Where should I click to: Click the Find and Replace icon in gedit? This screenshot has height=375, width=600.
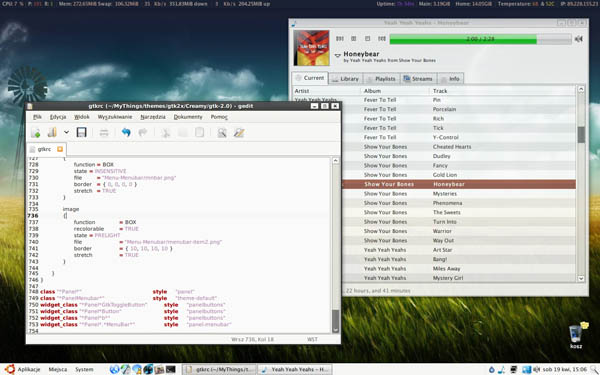239,133
